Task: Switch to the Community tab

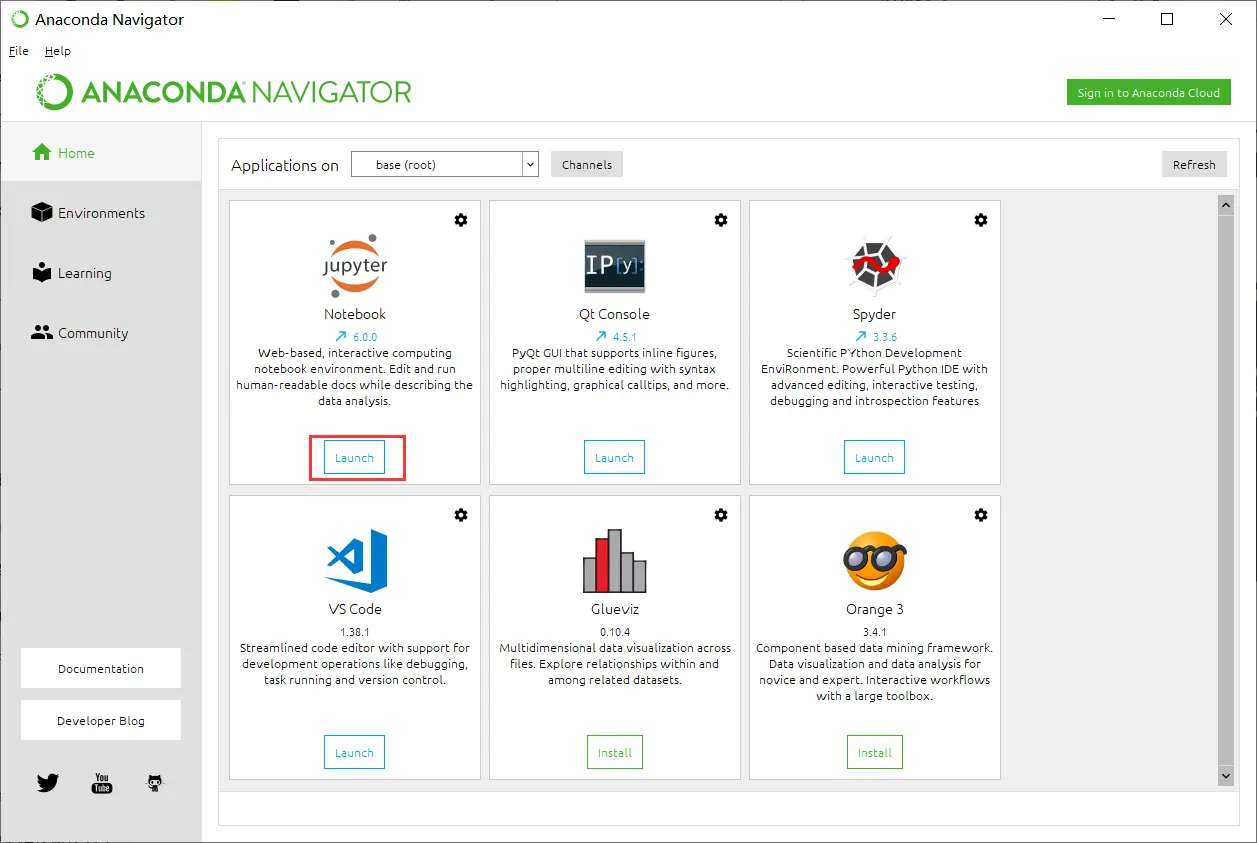Action: (x=101, y=333)
